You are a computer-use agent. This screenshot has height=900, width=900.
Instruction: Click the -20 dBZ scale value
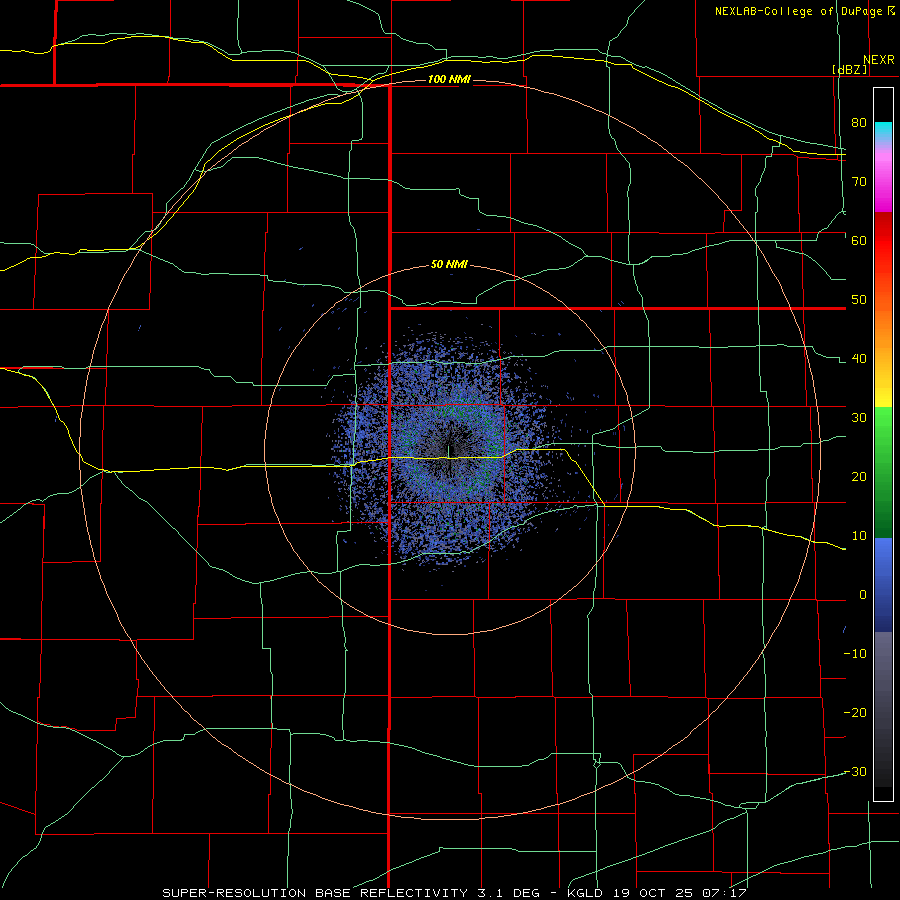[855, 713]
